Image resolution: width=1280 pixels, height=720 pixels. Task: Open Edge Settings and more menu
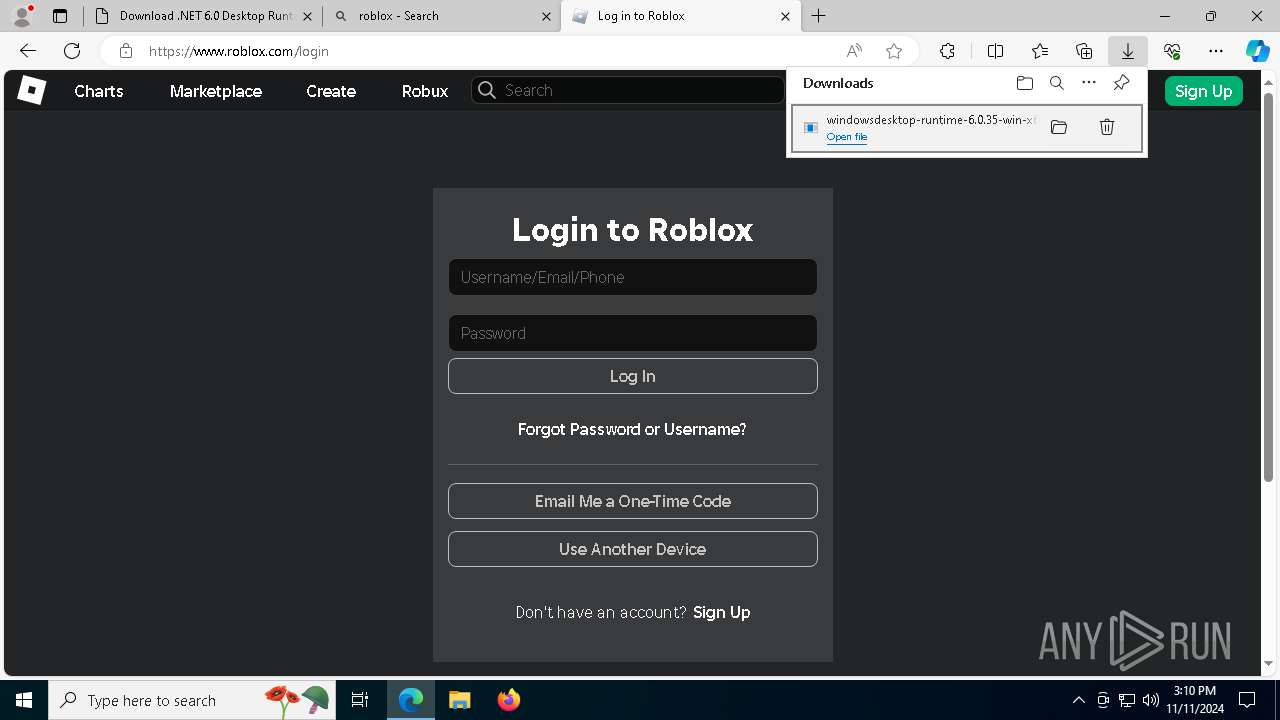[x=1216, y=51]
